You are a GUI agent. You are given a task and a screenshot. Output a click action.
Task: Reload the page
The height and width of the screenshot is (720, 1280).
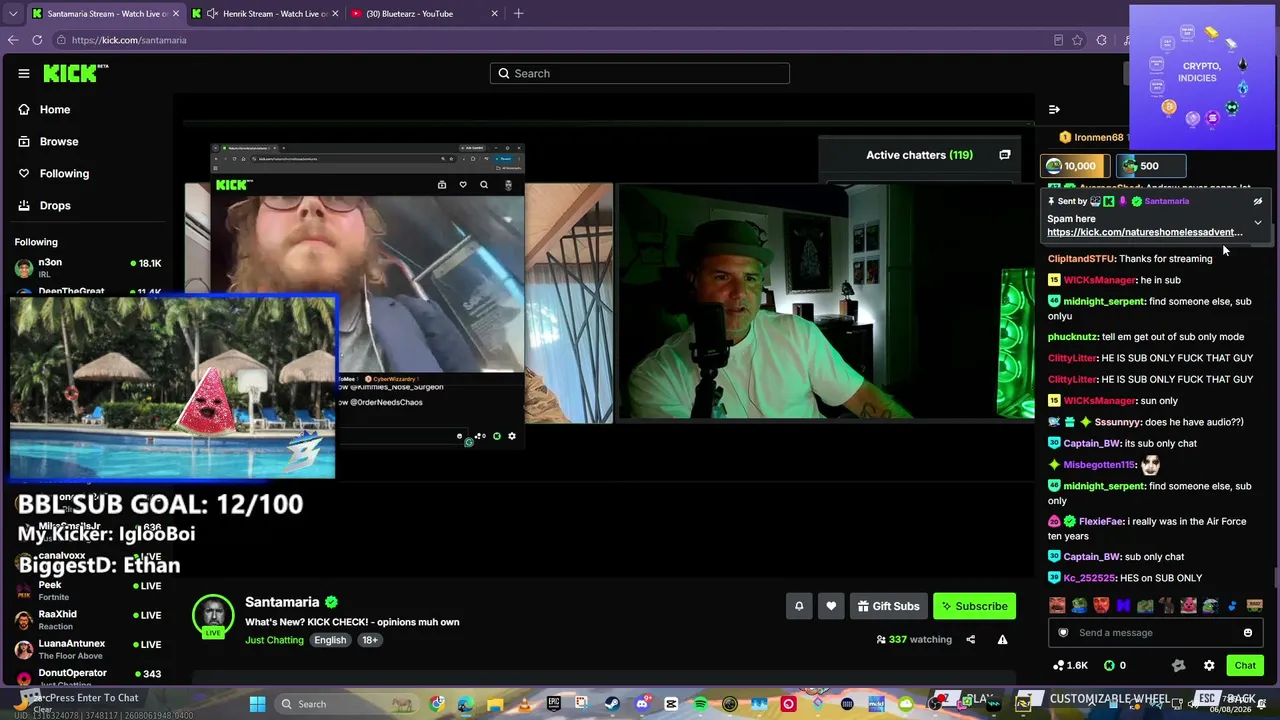point(37,40)
